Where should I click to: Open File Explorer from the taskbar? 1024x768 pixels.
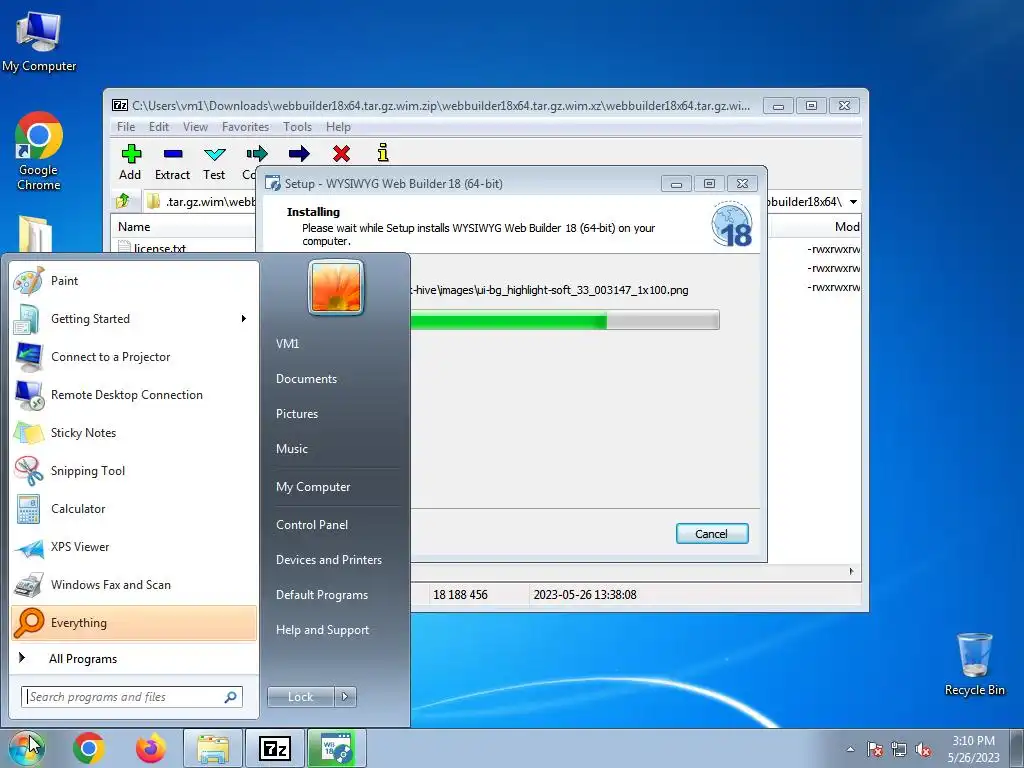[213, 748]
